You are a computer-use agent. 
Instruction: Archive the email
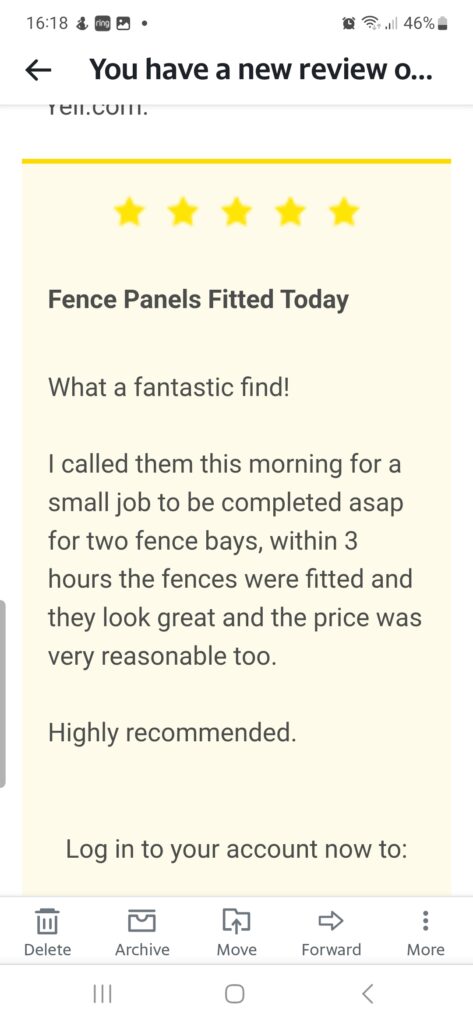click(142, 933)
